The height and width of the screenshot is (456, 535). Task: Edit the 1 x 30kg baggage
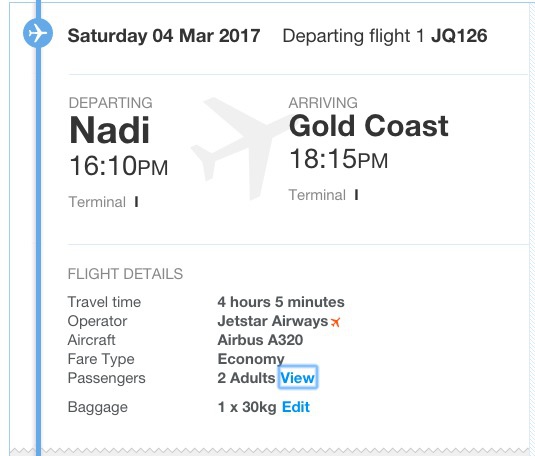pos(296,407)
